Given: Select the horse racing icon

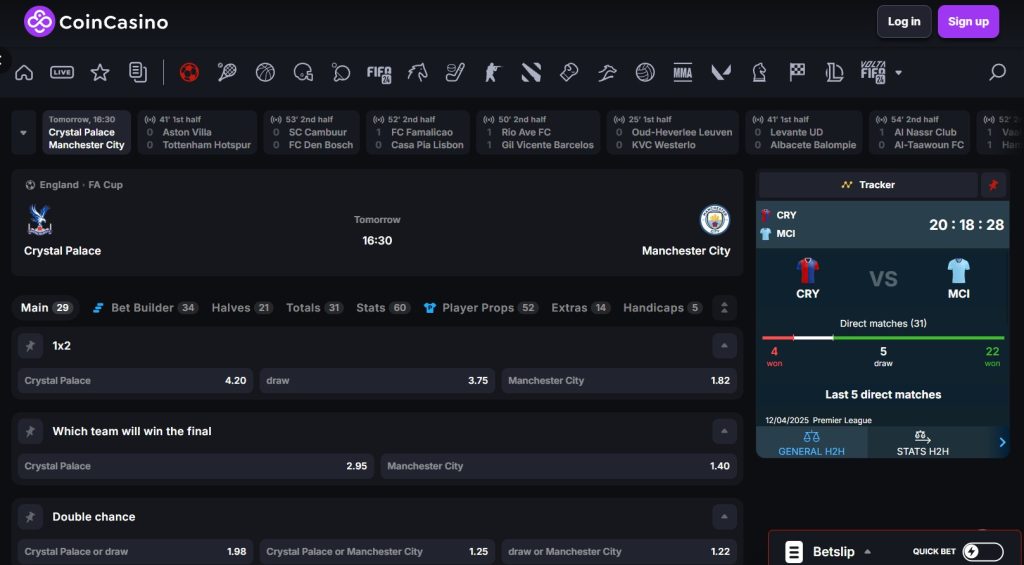Looking at the screenshot, I should click(x=417, y=73).
